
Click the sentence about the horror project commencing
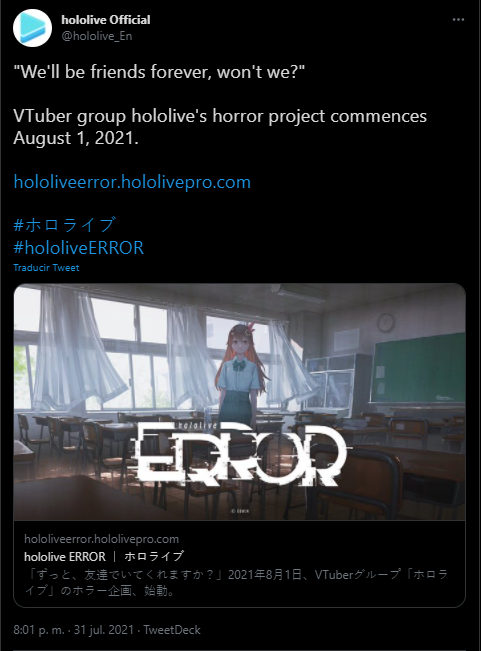pos(220,127)
